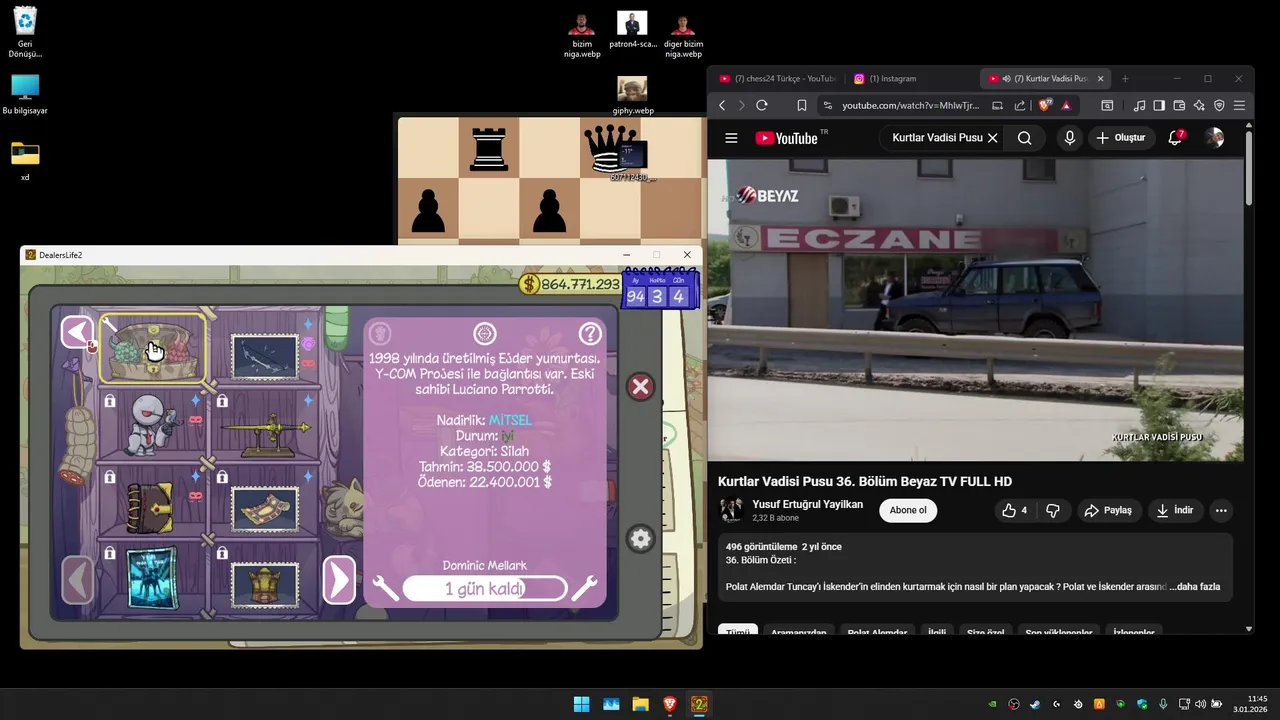Screen dimensions: 1280x720
Task: Click the YouTube URL address bar
Action: pyautogui.click(x=911, y=105)
